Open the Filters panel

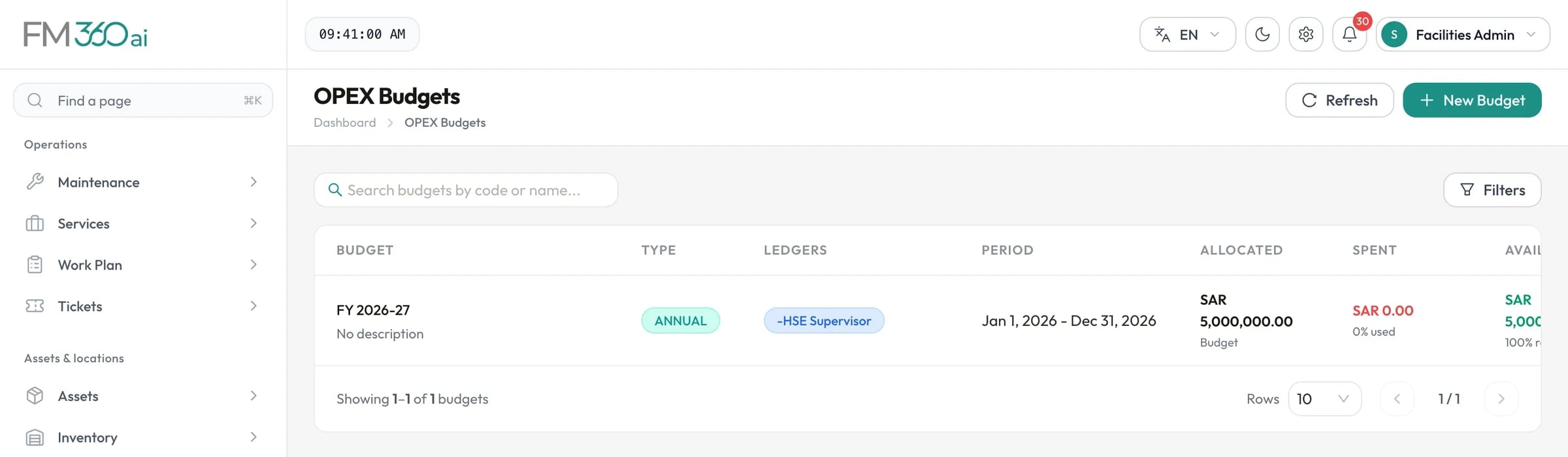[1492, 190]
